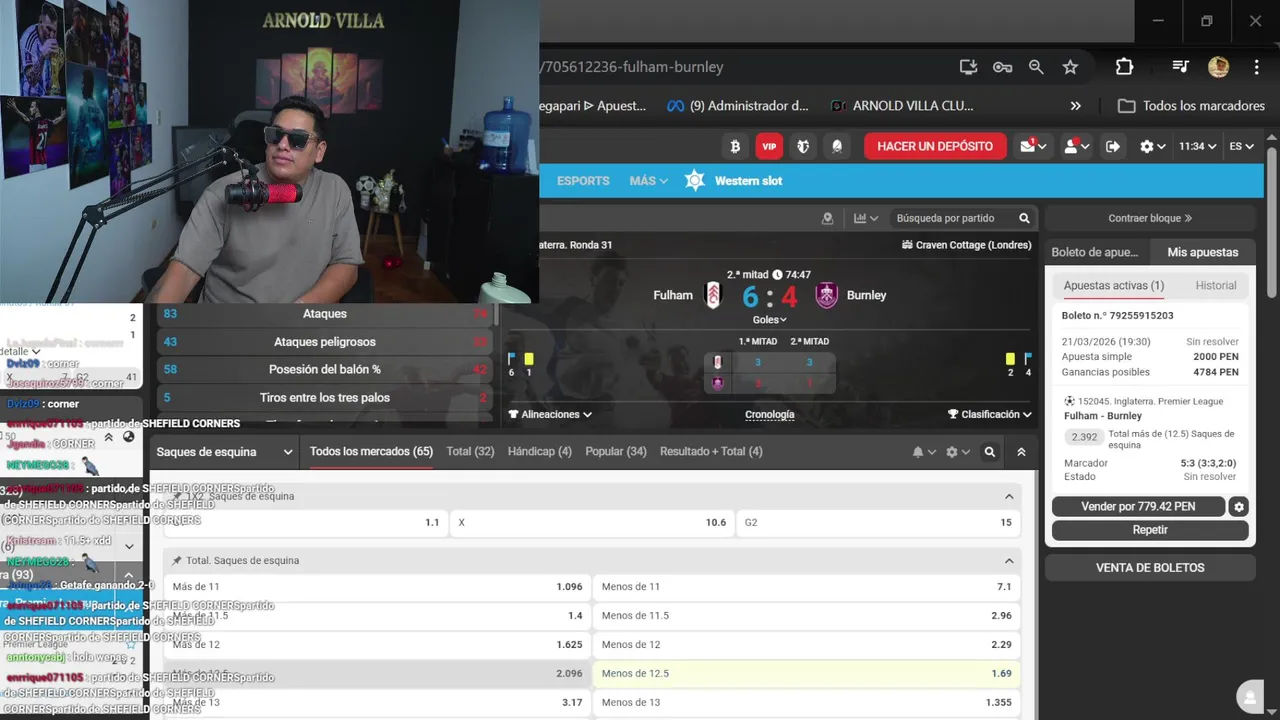Search markets with magnifier icon
Screen dimensions: 1280x720
[989, 452]
